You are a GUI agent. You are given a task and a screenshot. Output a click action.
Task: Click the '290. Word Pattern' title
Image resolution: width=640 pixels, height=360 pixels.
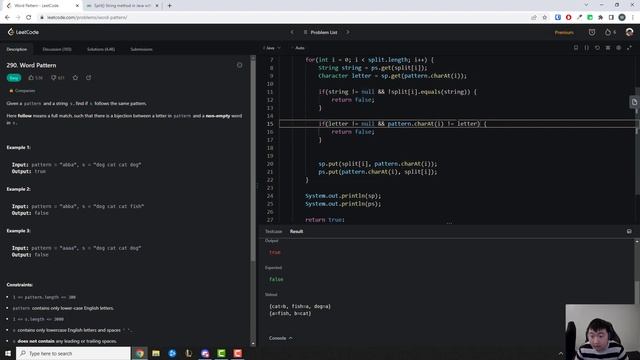(31, 65)
